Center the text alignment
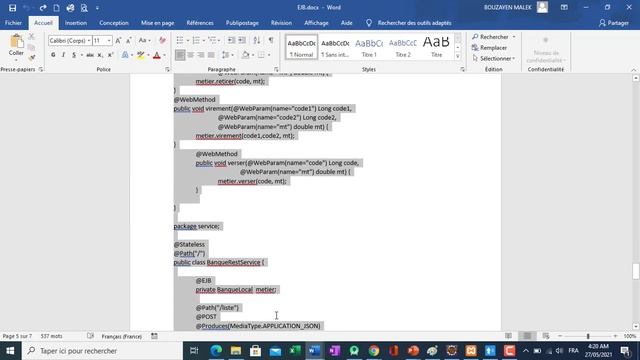640x360 pixels. click(x=191, y=55)
